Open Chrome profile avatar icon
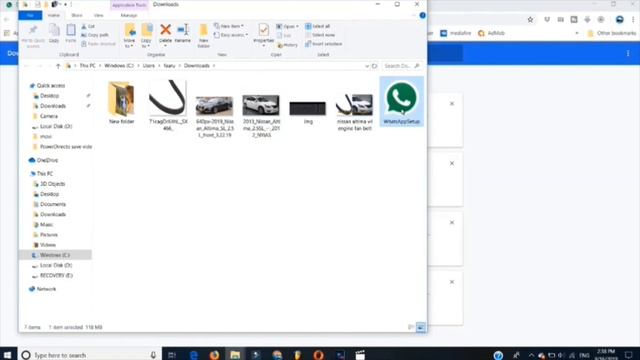 (620, 20)
